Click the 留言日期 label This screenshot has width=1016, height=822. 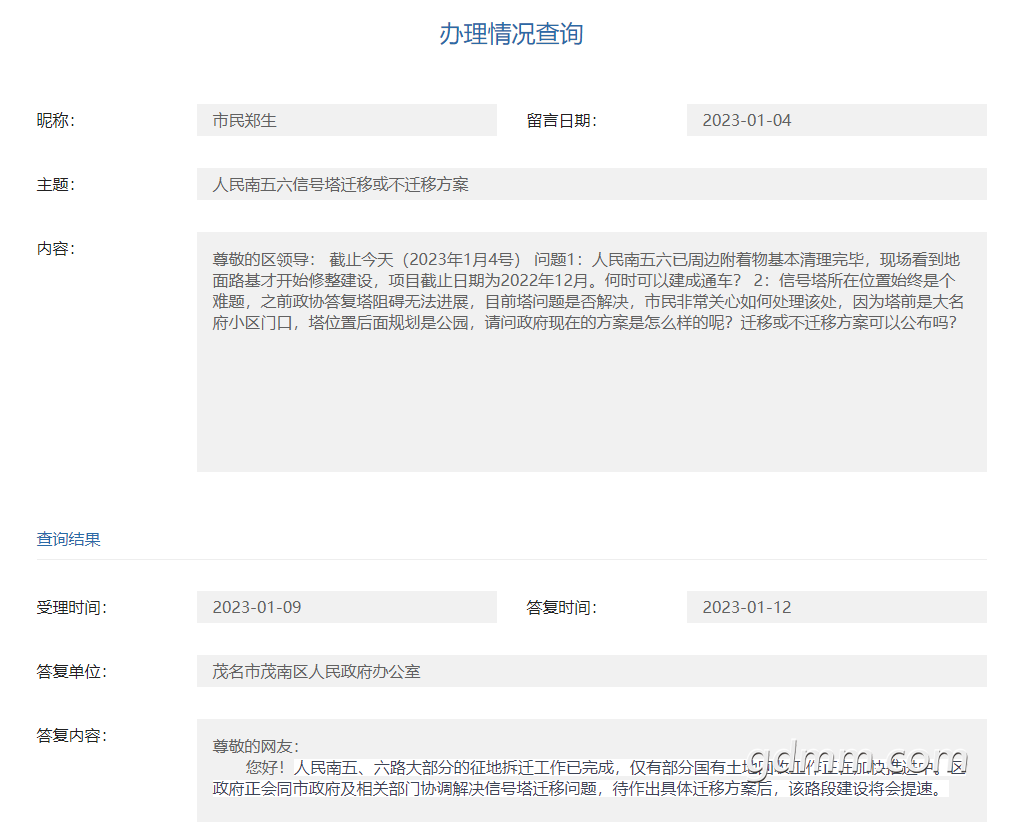561,121
